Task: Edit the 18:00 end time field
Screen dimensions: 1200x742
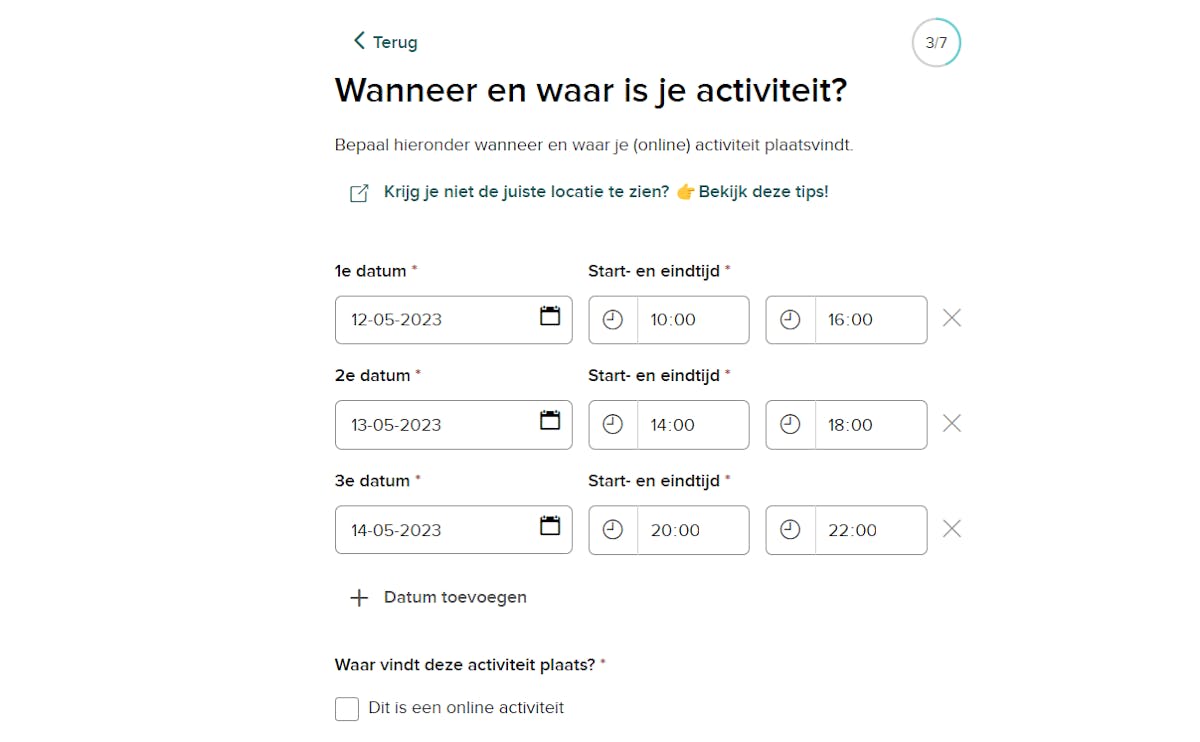Action: coord(869,425)
